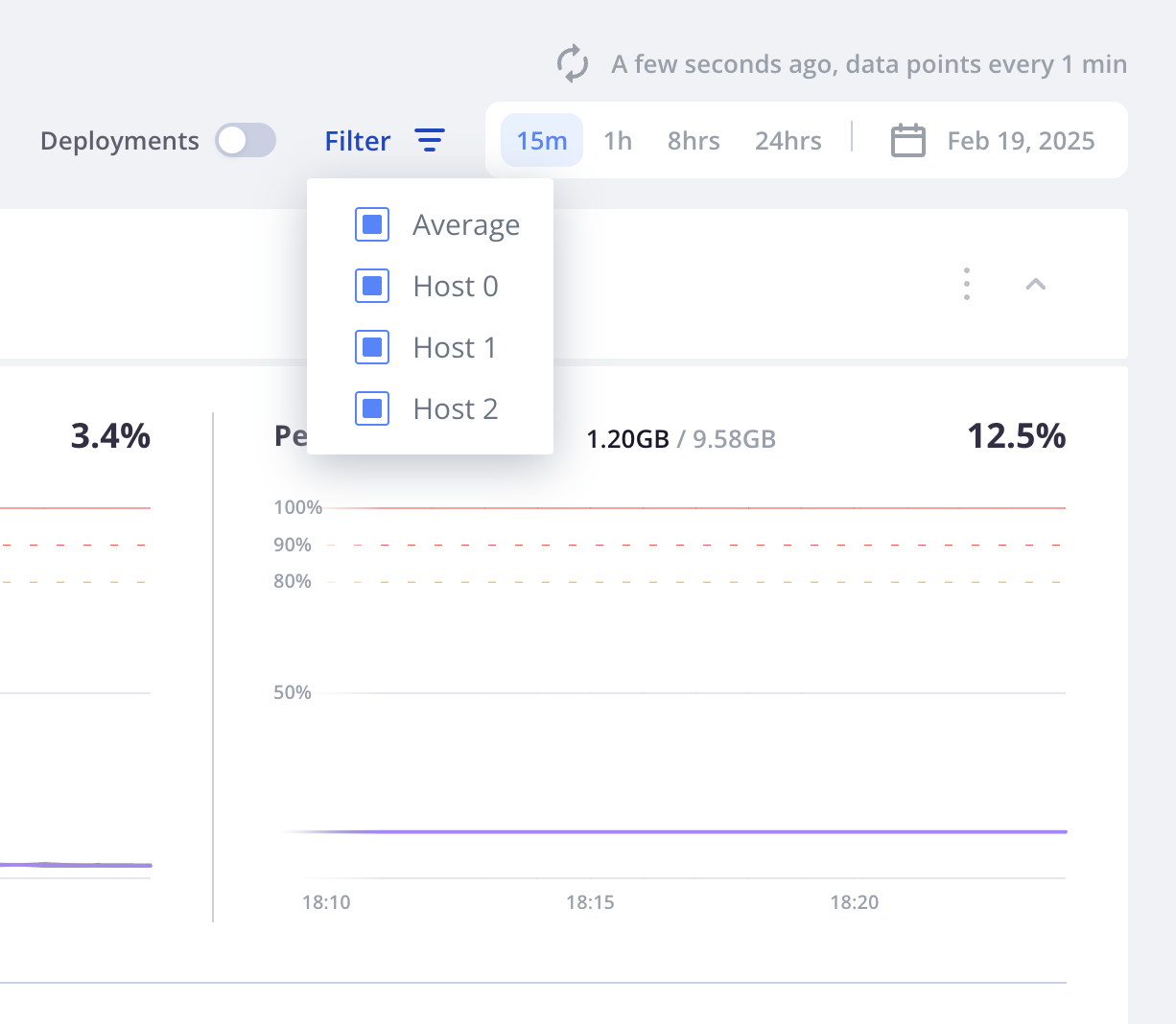Uncheck the Host 1 checkbox
This screenshot has width=1176, height=1024.
pyautogui.click(x=372, y=347)
